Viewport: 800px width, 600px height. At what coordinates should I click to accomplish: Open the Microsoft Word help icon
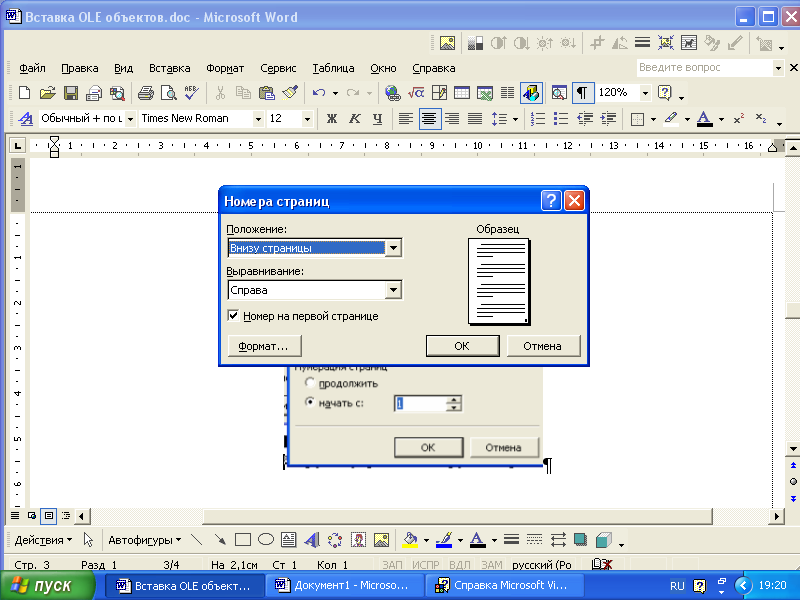coord(665,93)
